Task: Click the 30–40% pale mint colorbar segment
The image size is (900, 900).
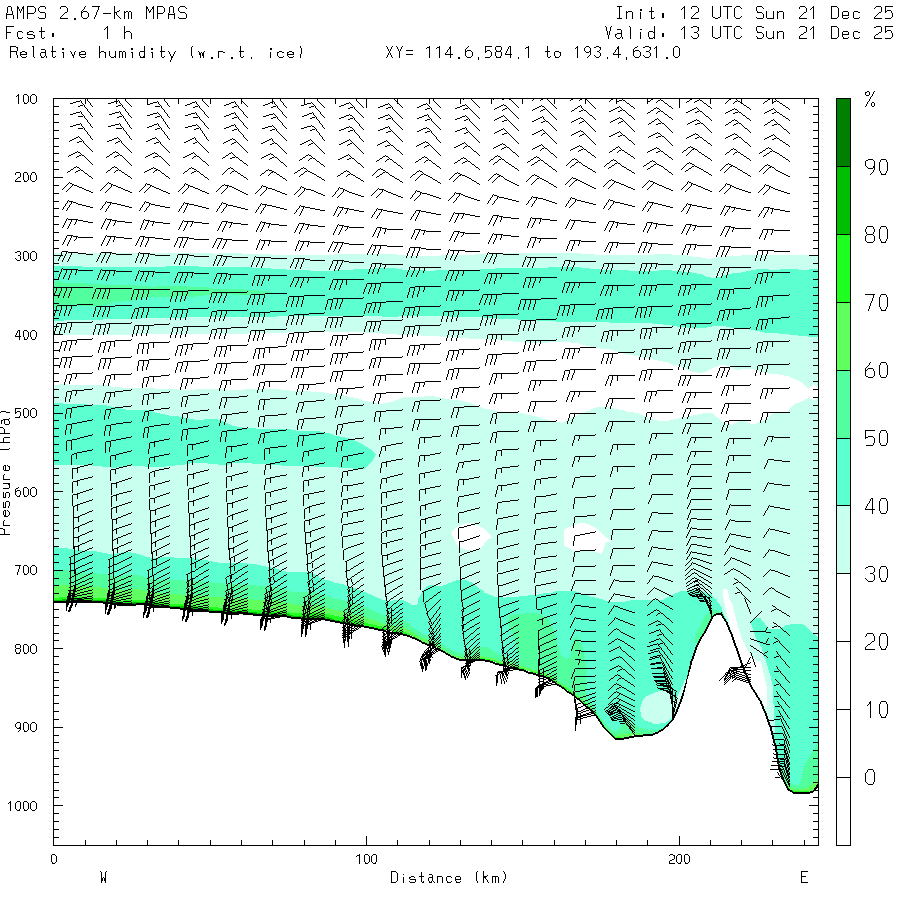Action: coord(843,540)
